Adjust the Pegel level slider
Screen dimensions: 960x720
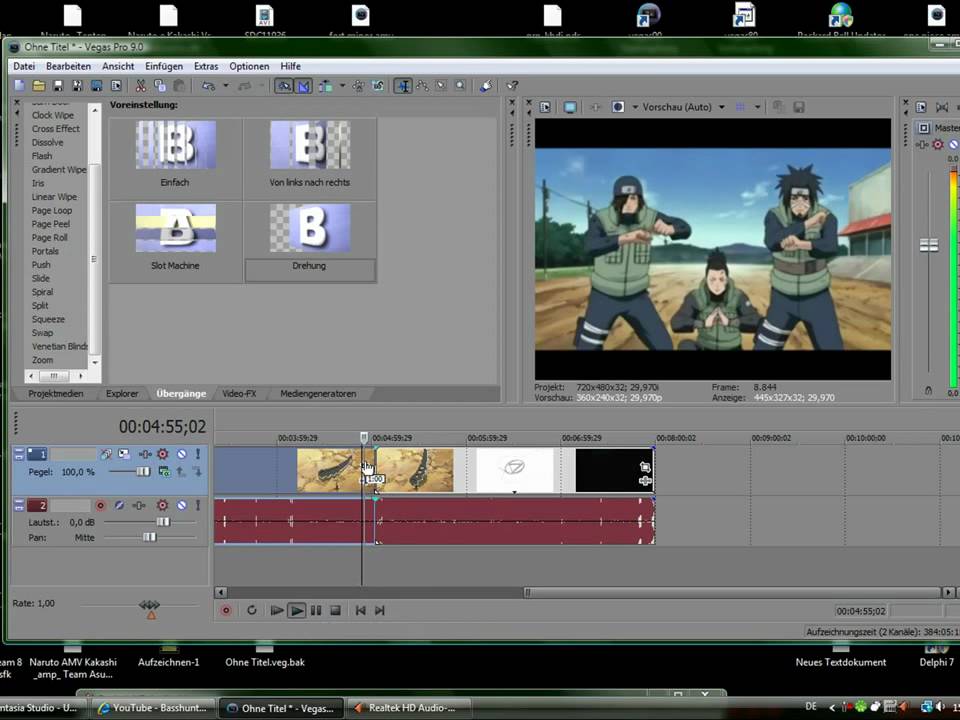point(143,471)
